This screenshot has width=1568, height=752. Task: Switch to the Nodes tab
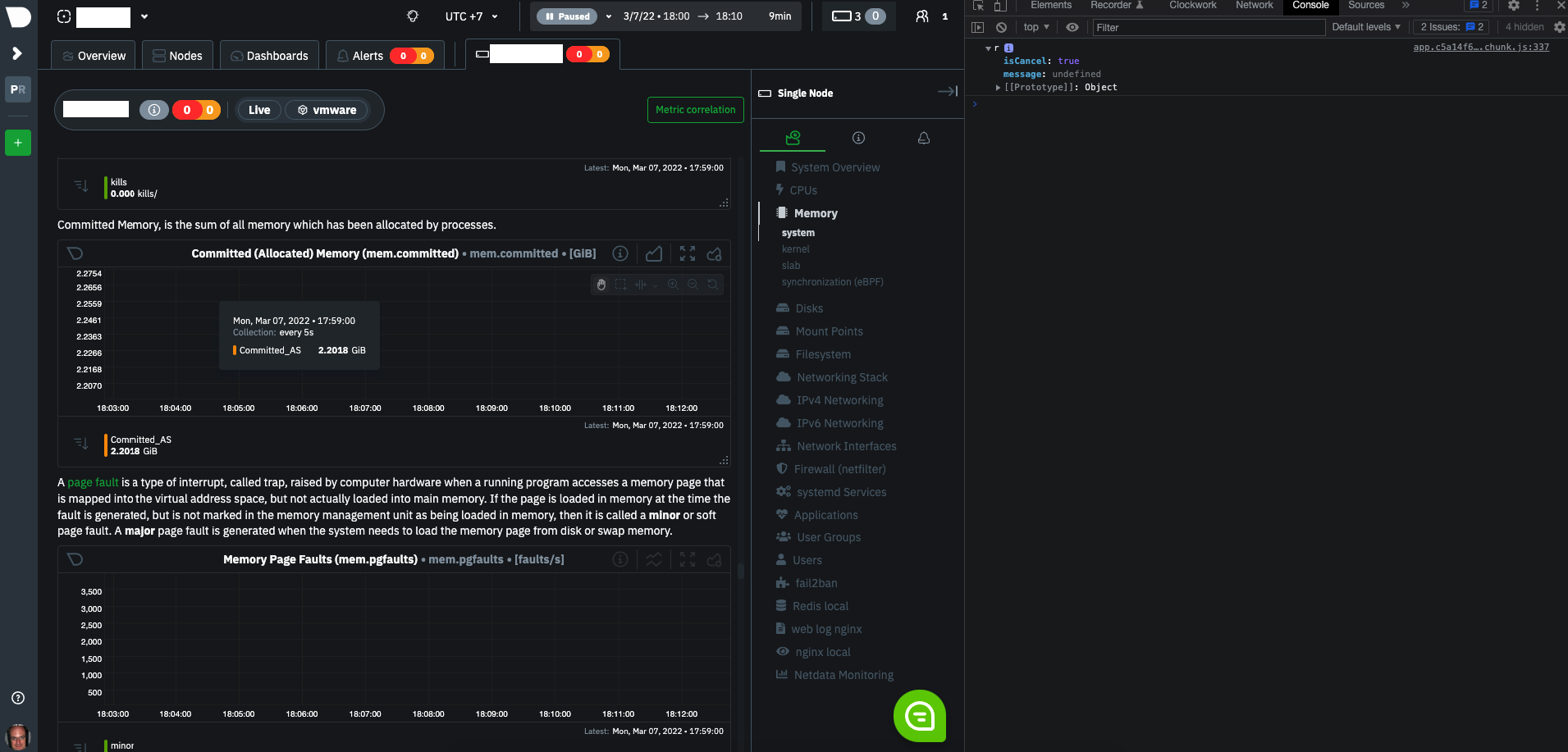pyautogui.click(x=177, y=55)
